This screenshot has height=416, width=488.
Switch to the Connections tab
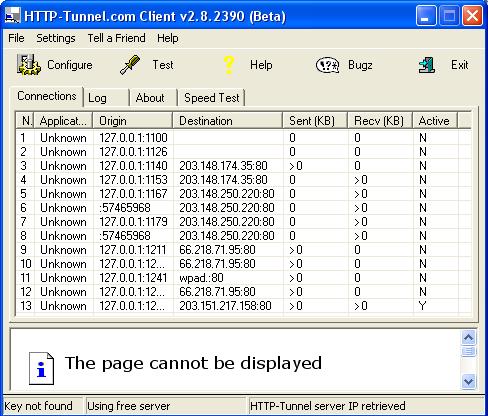coord(47,96)
